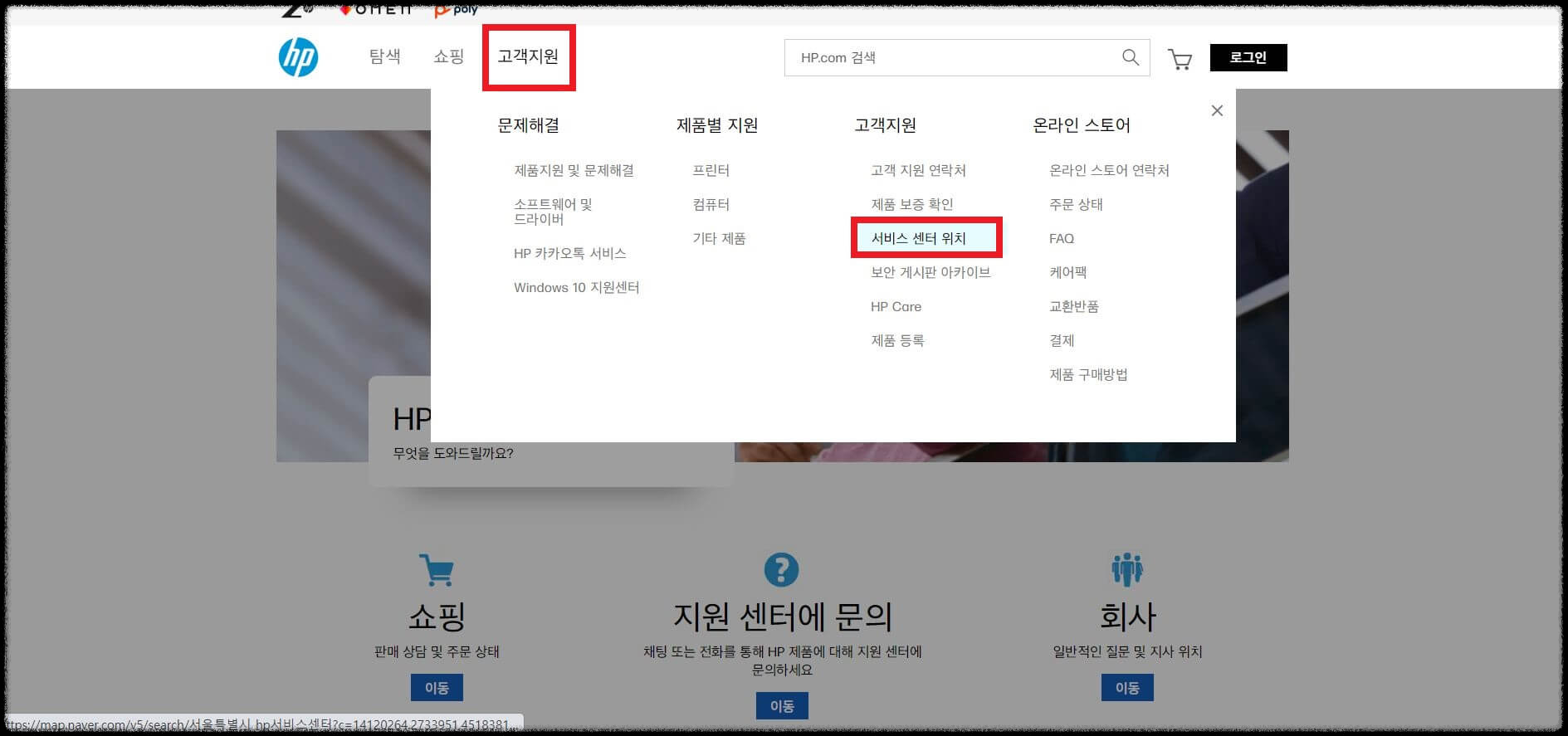Screen dimensions: 1568x736
Task: Click 이동 button under 지원 센터에 문의
Action: tap(782, 705)
